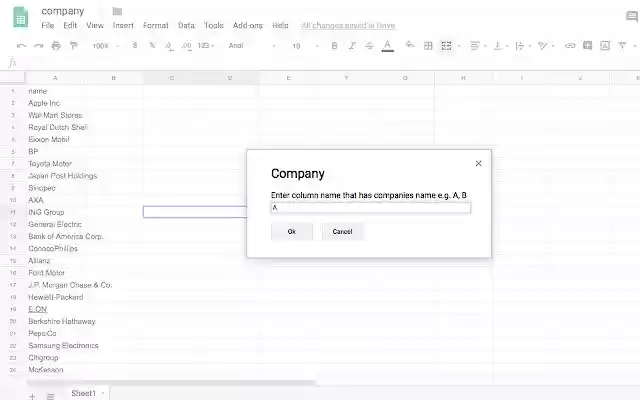Screen dimensions: 640x400
Task: Click the print icon
Action: click(56, 46)
